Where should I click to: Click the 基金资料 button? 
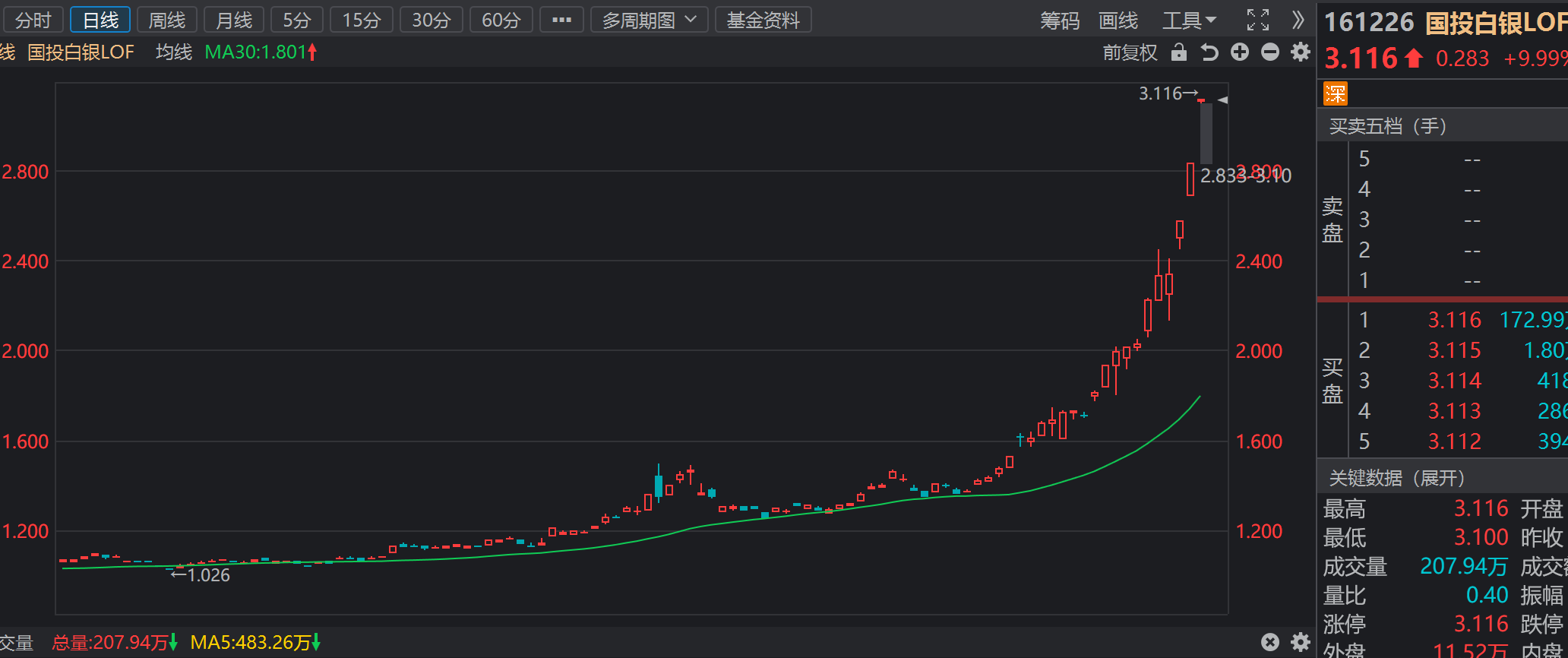[763, 21]
